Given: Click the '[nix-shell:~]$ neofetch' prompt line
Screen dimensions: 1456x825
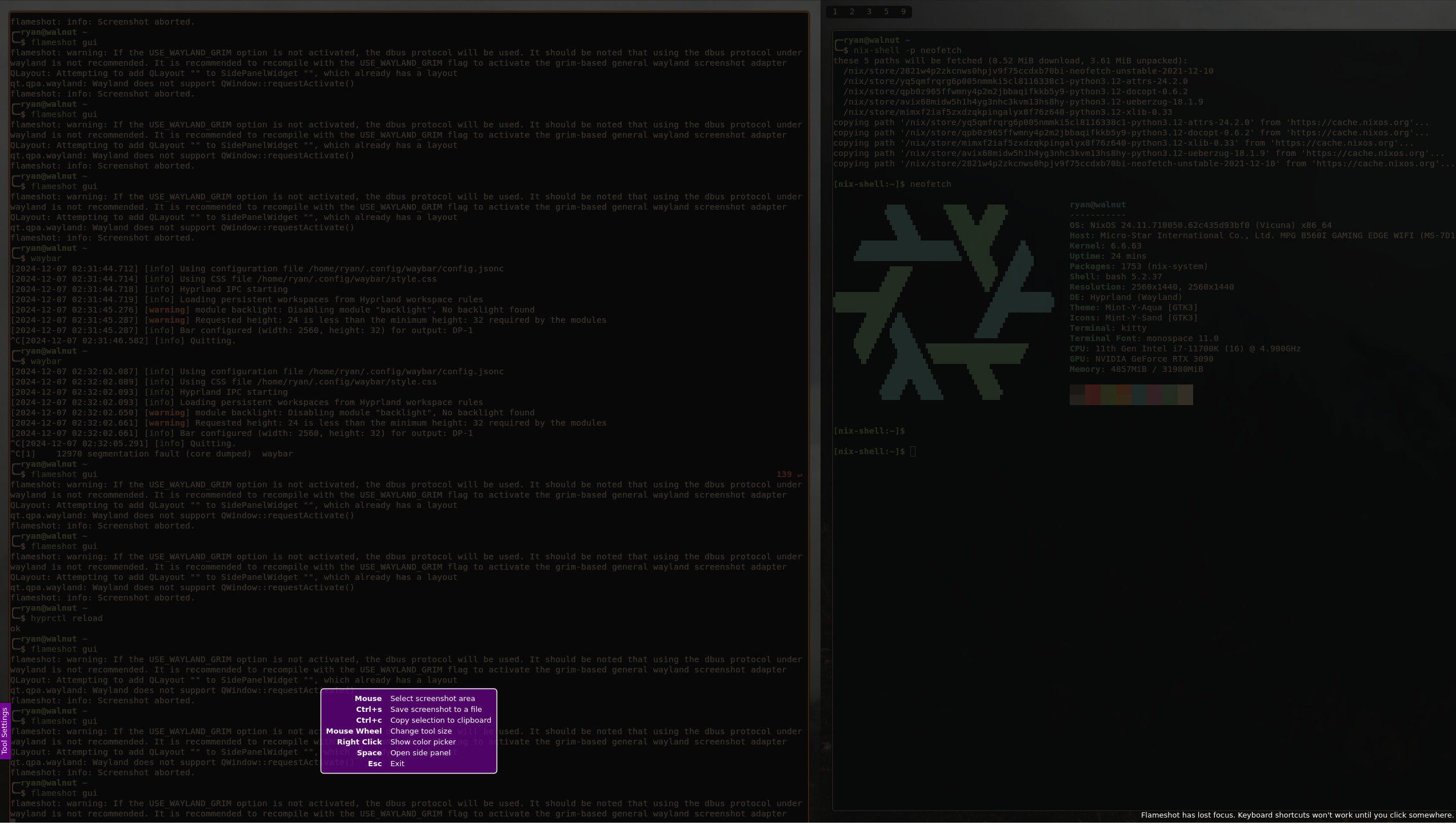Looking at the screenshot, I should click(x=892, y=185).
